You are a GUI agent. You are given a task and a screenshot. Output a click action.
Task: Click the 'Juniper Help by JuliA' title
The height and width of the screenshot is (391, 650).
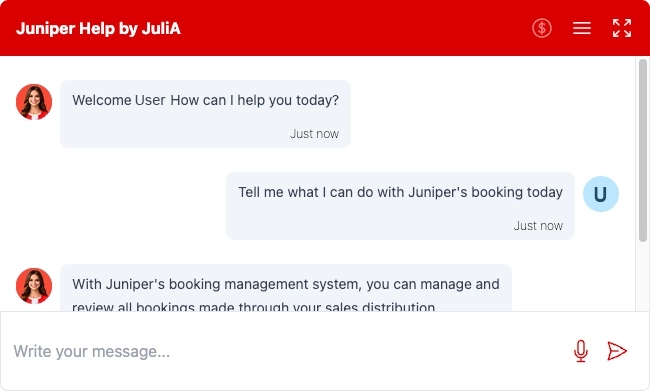point(98,29)
